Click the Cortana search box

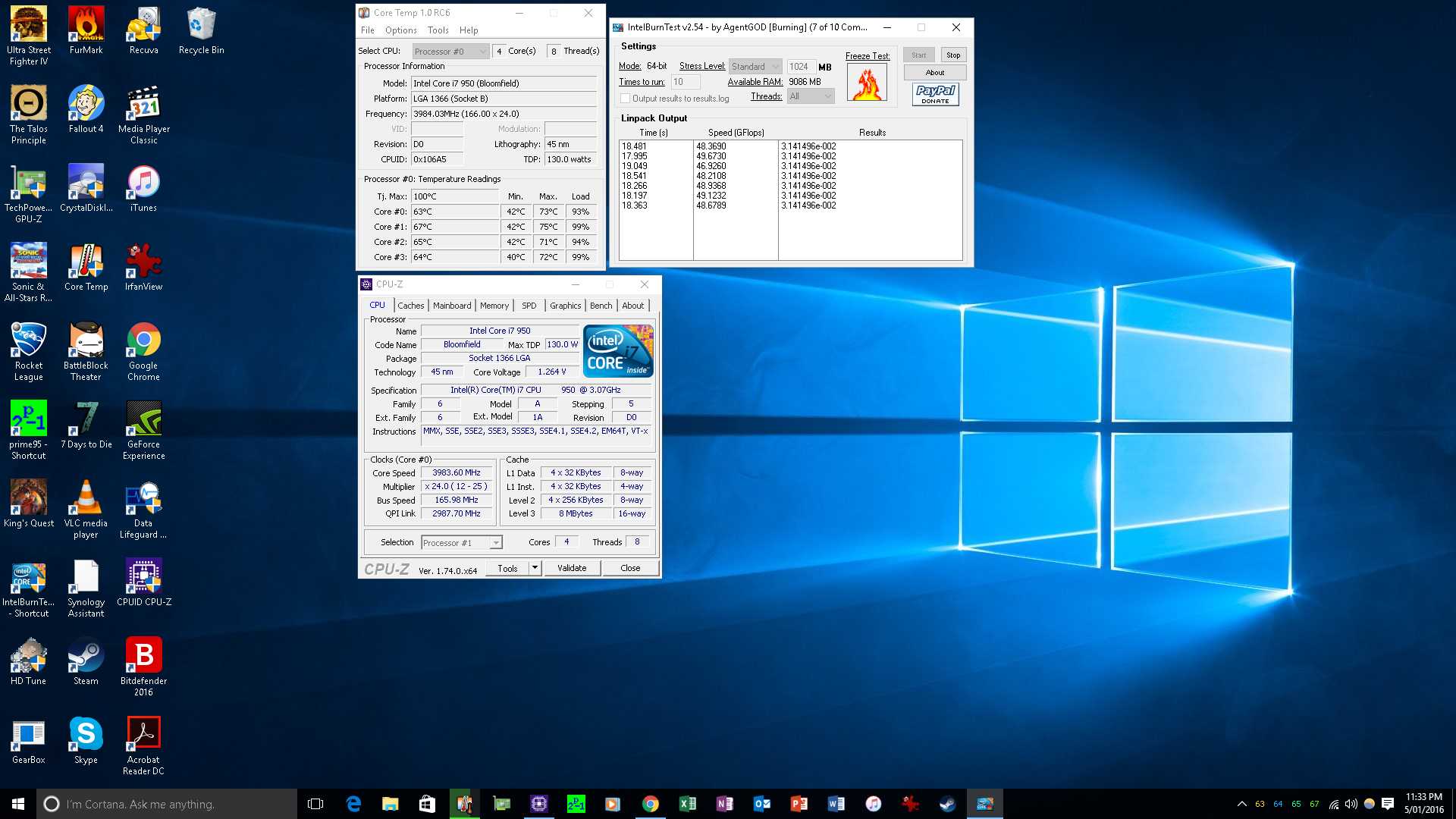(167, 804)
